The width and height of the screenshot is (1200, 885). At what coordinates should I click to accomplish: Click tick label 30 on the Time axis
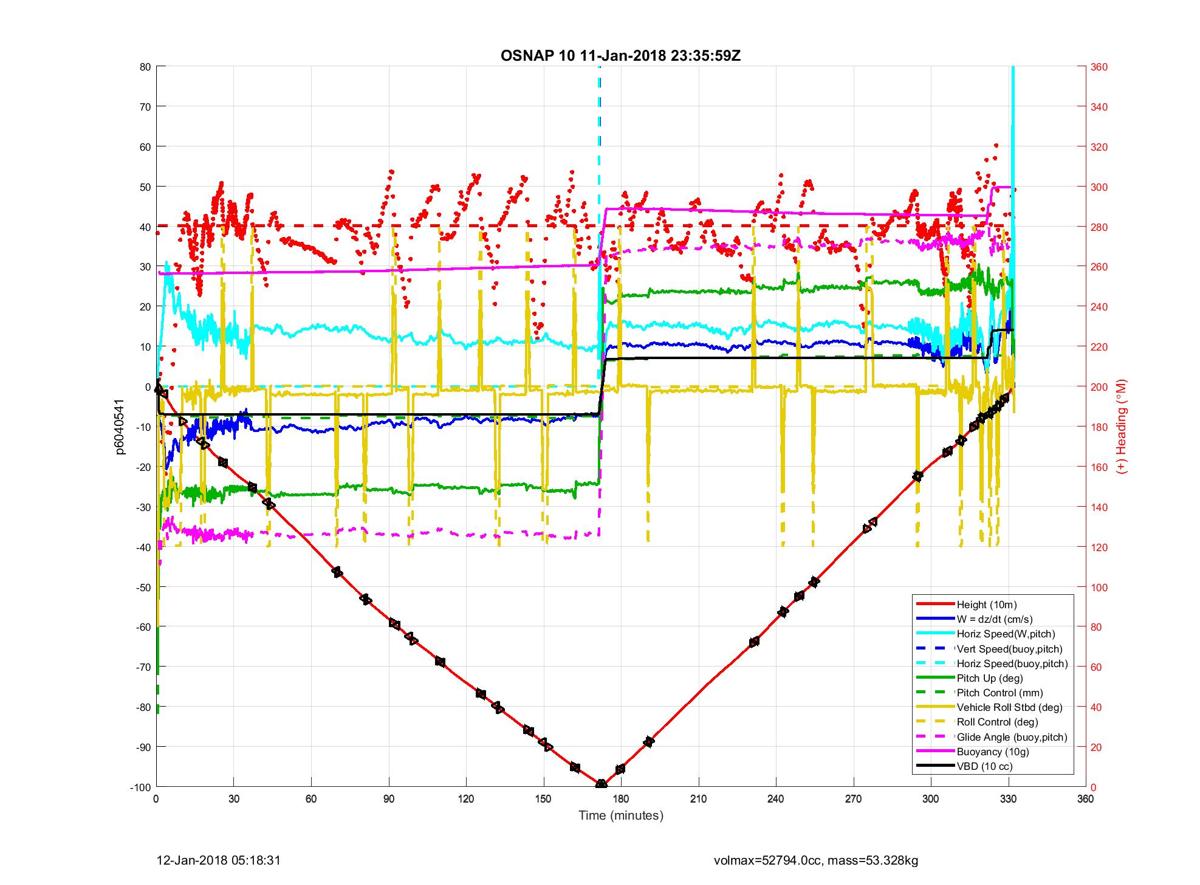233,799
